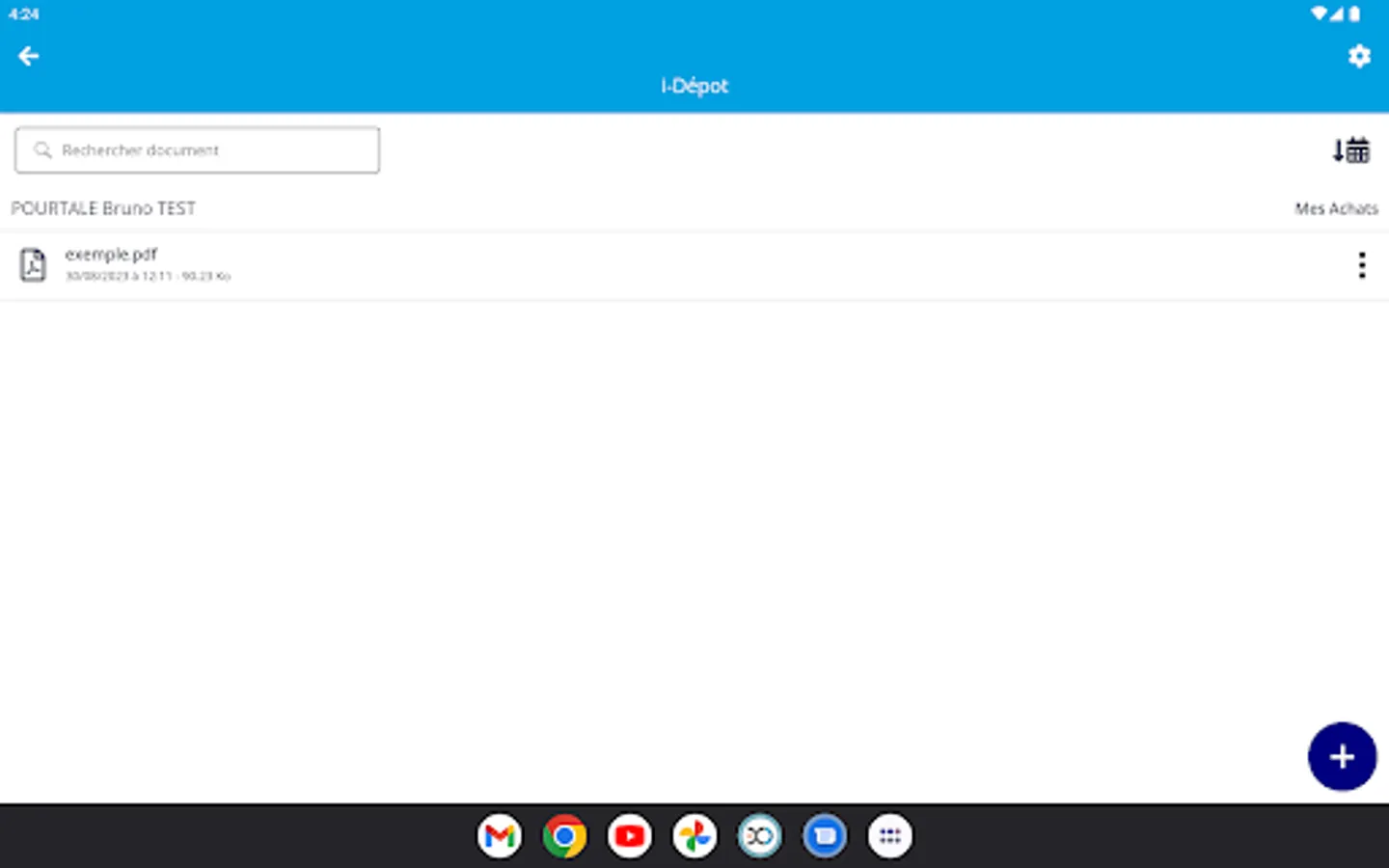
Task: Open the blue Messages dock app
Action: click(x=825, y=836)
